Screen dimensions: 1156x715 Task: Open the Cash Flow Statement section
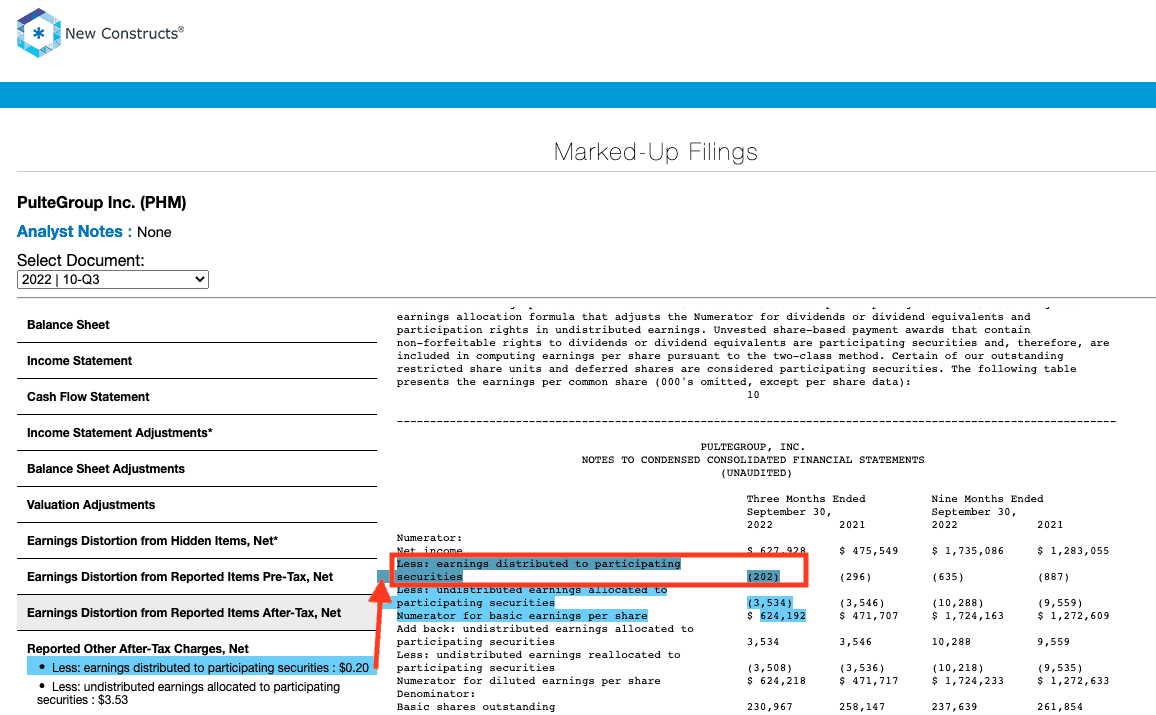[197, 397]
